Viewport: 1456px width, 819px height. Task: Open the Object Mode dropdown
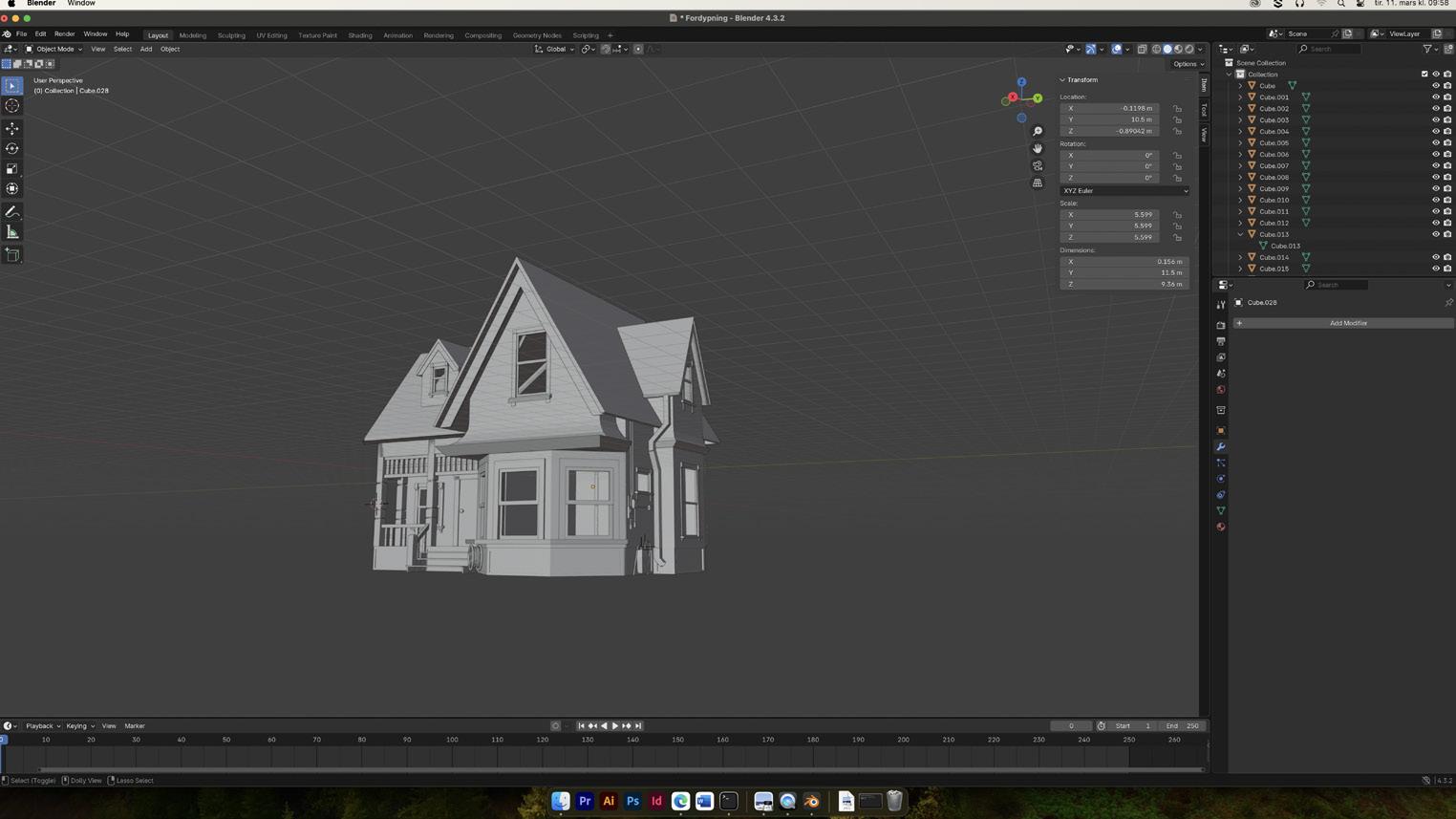coord(54,49)
